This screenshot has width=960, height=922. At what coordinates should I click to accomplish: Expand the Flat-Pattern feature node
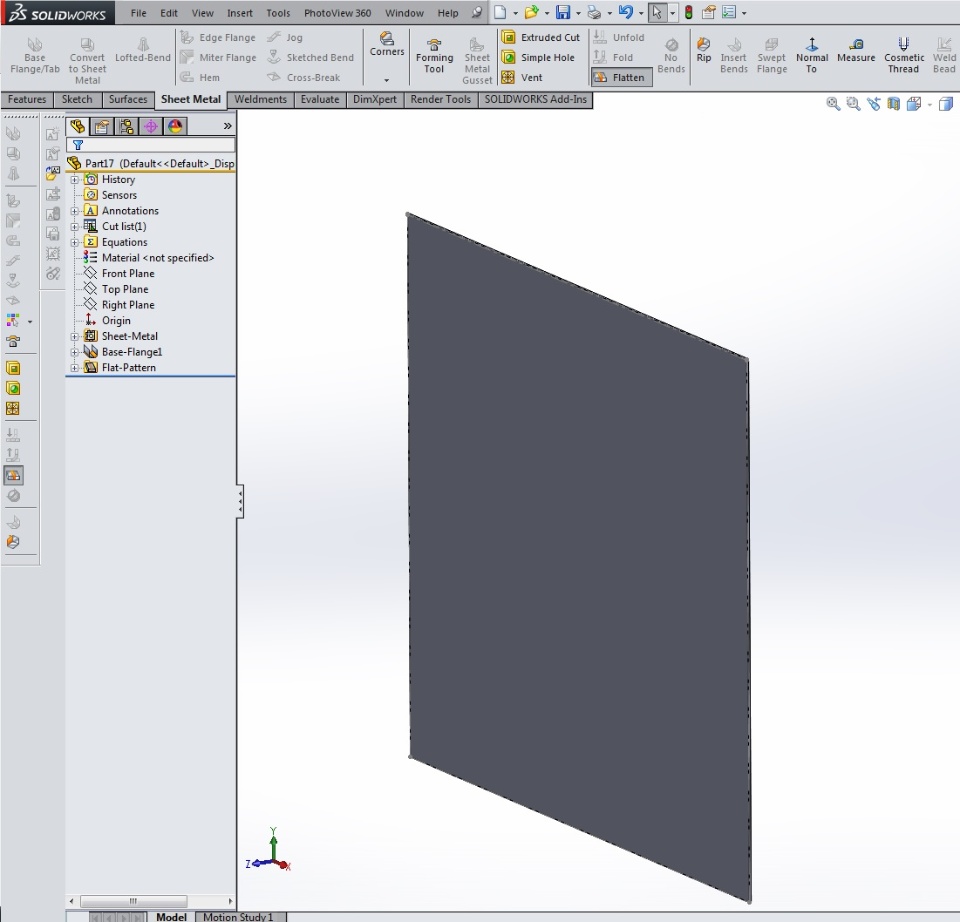coord(75,368)
